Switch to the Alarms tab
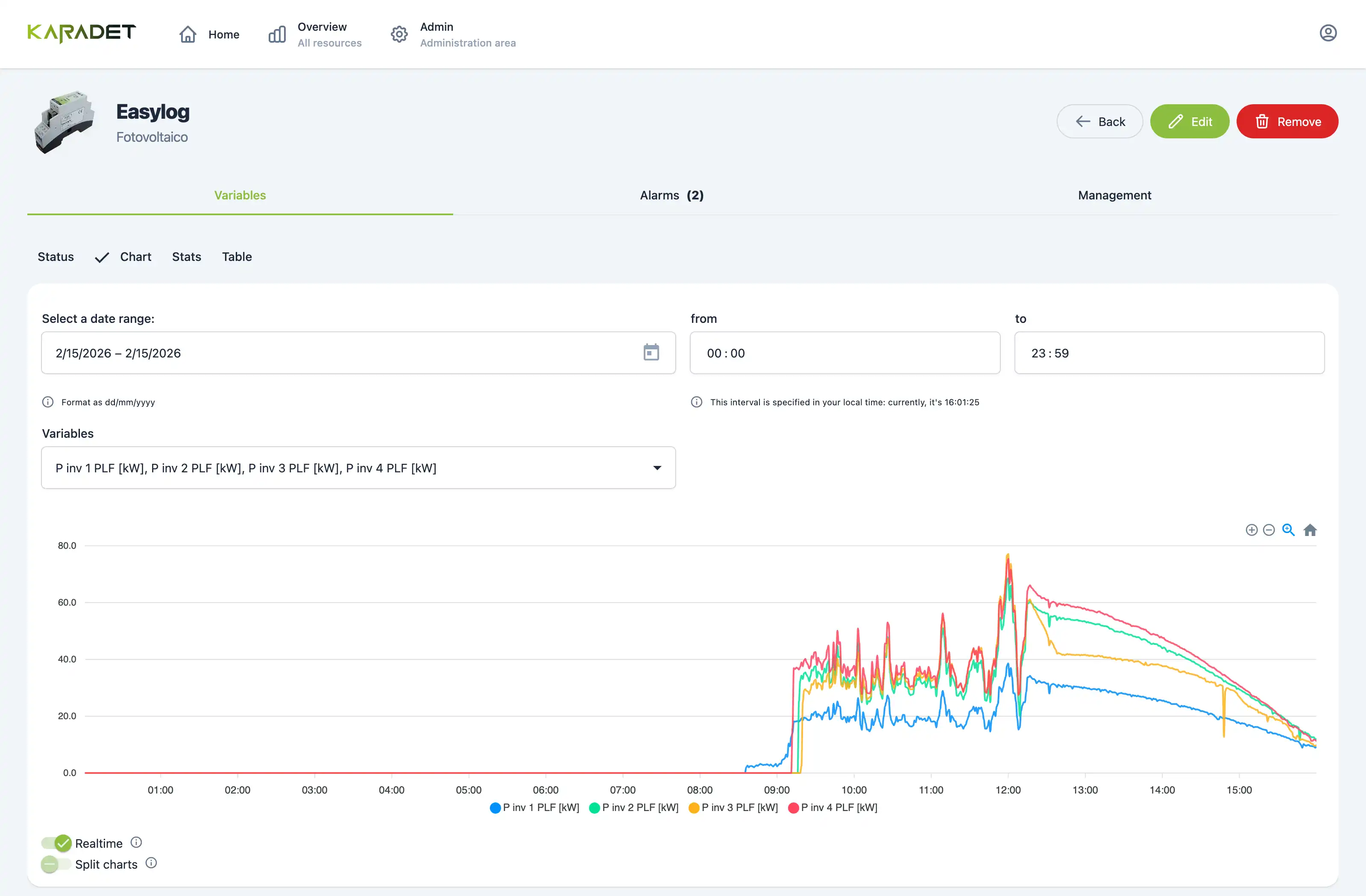1366x896 pixels. click(x=671, y=195)
